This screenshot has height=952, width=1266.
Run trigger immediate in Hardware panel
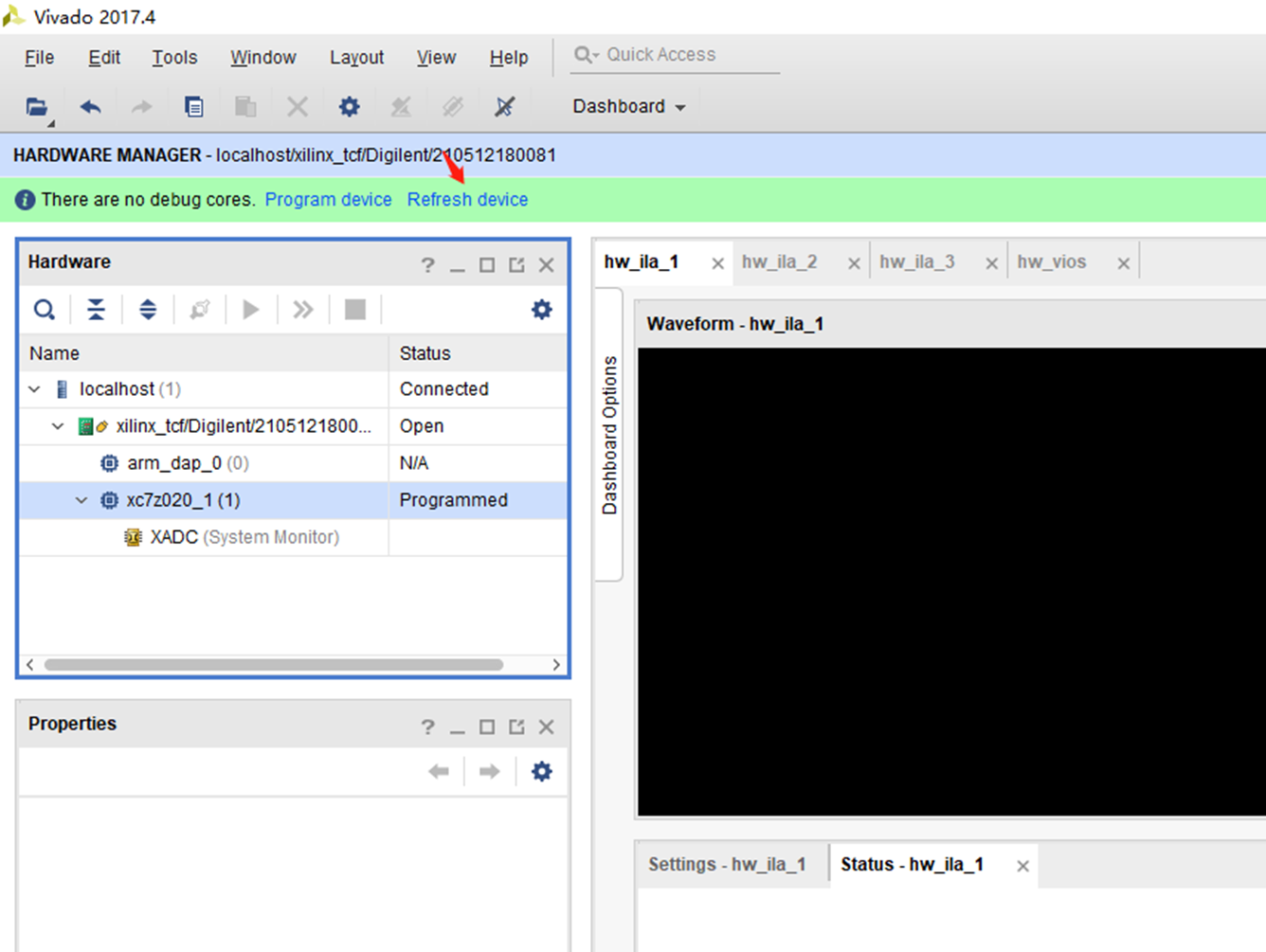tap(303, 310)
